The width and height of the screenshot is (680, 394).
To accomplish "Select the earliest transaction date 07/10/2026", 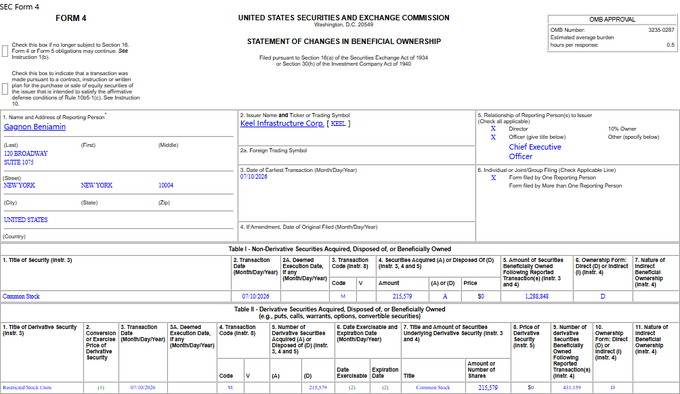I will 254,177.
